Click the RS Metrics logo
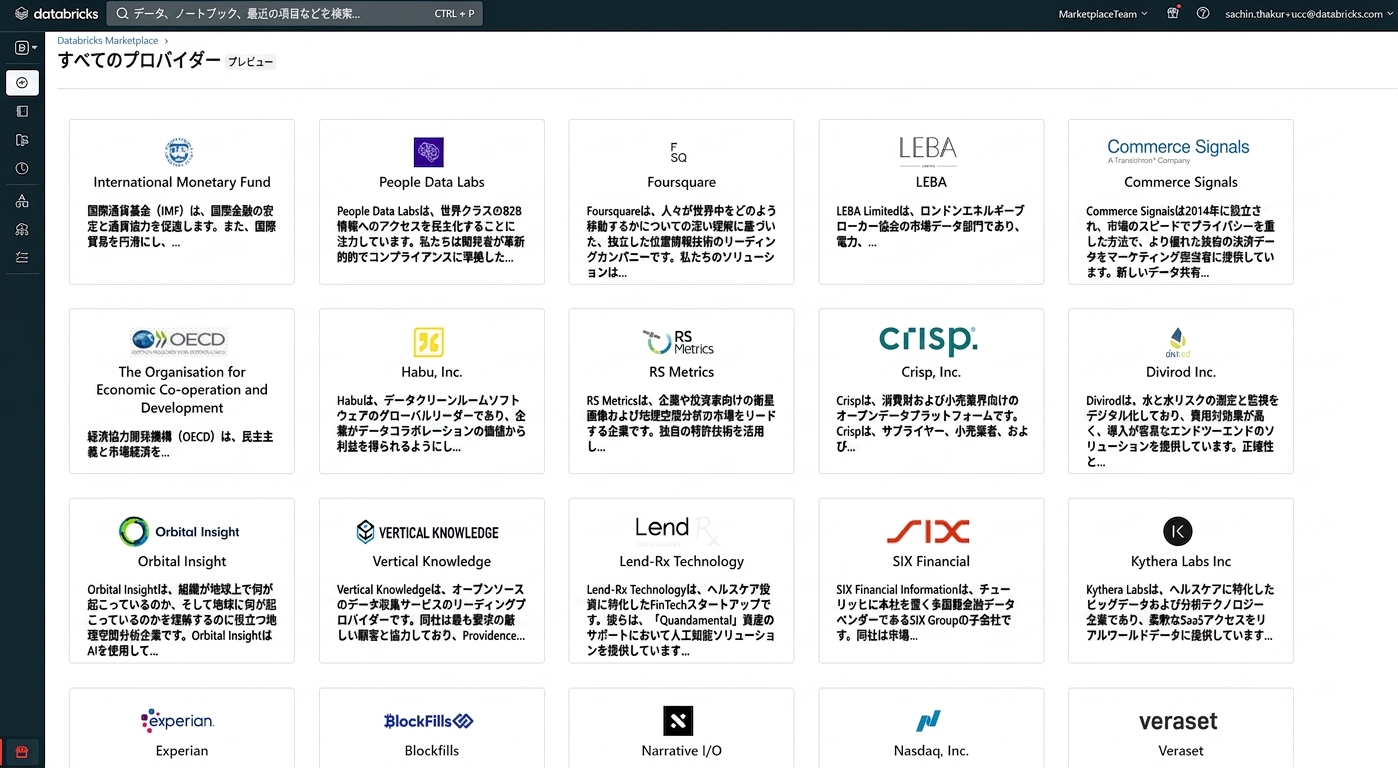Screen dimensions: 1398x768 (679, 342)
